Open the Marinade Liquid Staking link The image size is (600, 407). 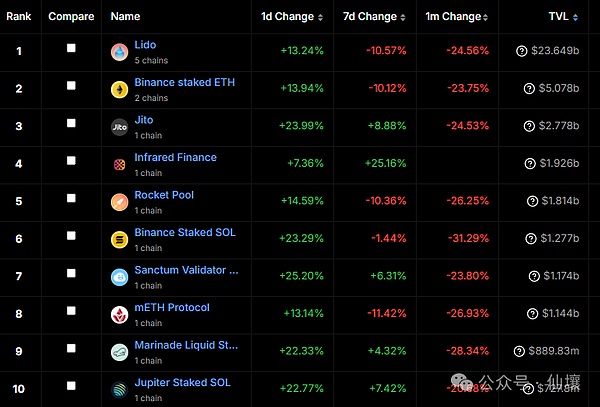coord(186,345)
